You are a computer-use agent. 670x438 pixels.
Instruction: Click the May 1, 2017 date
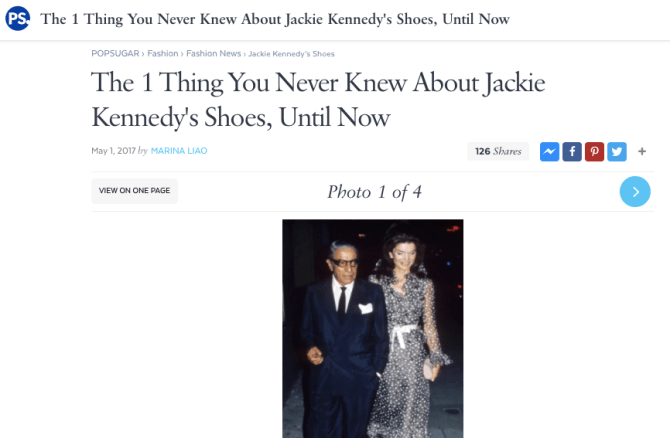(x=113, y=151)
